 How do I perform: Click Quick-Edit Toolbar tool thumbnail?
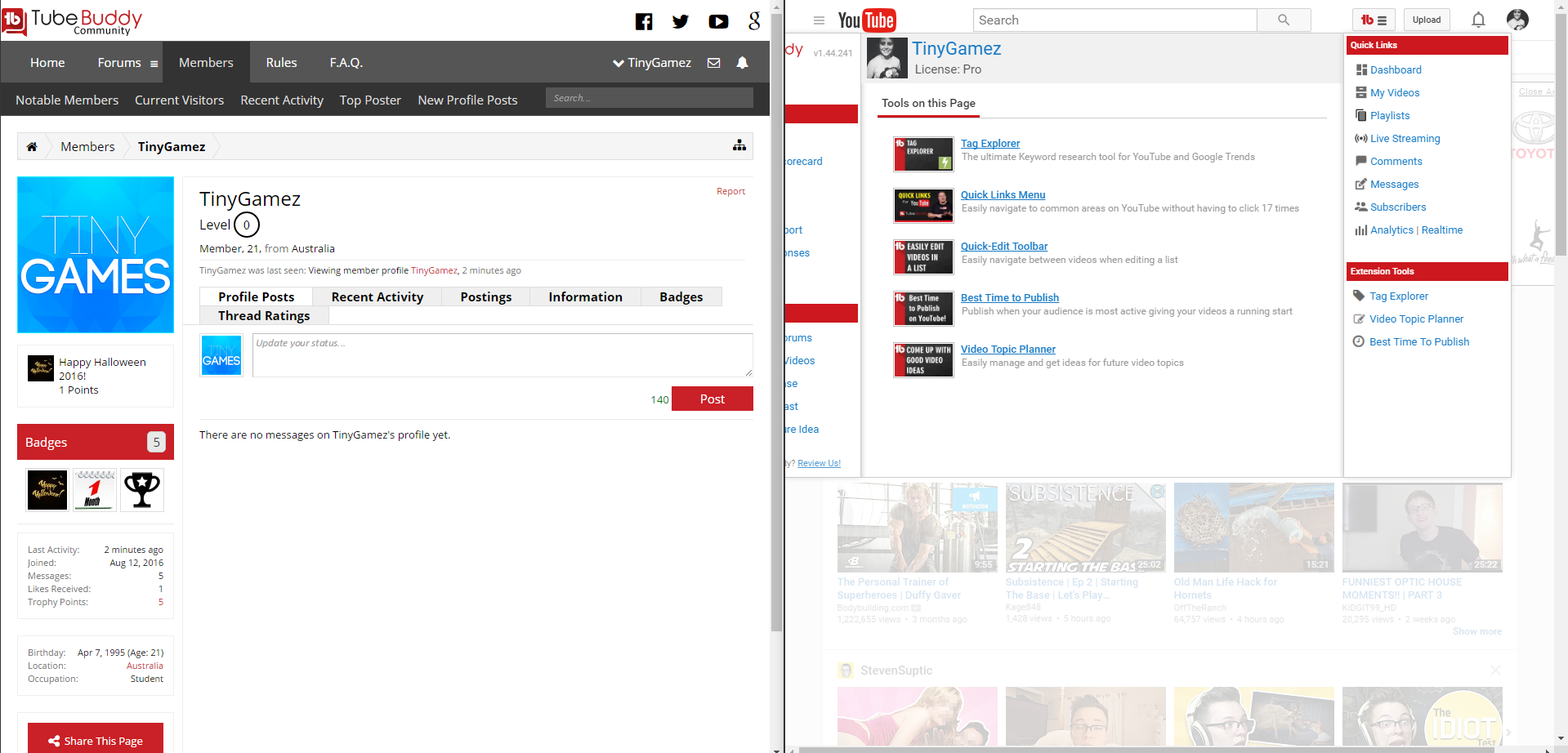(923, 257)
